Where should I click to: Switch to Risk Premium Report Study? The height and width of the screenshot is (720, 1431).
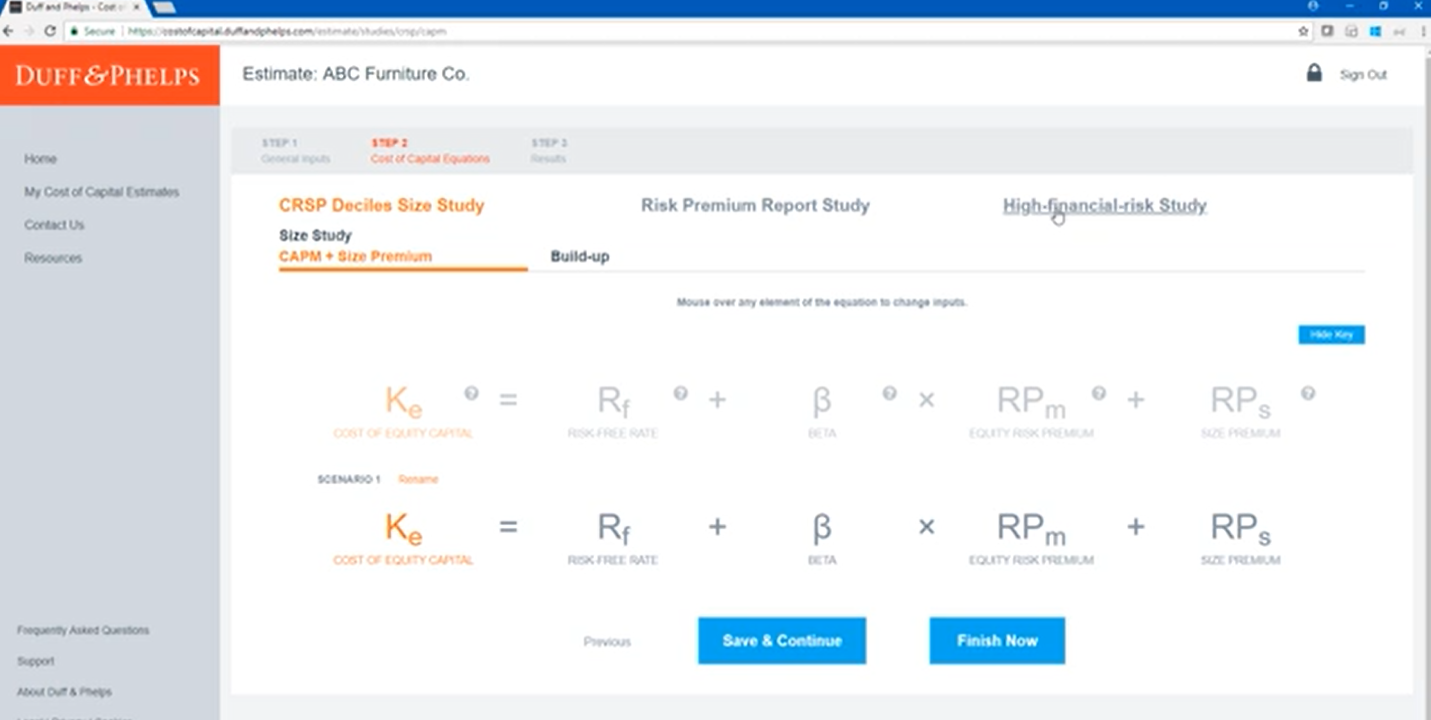pos(755,206)
